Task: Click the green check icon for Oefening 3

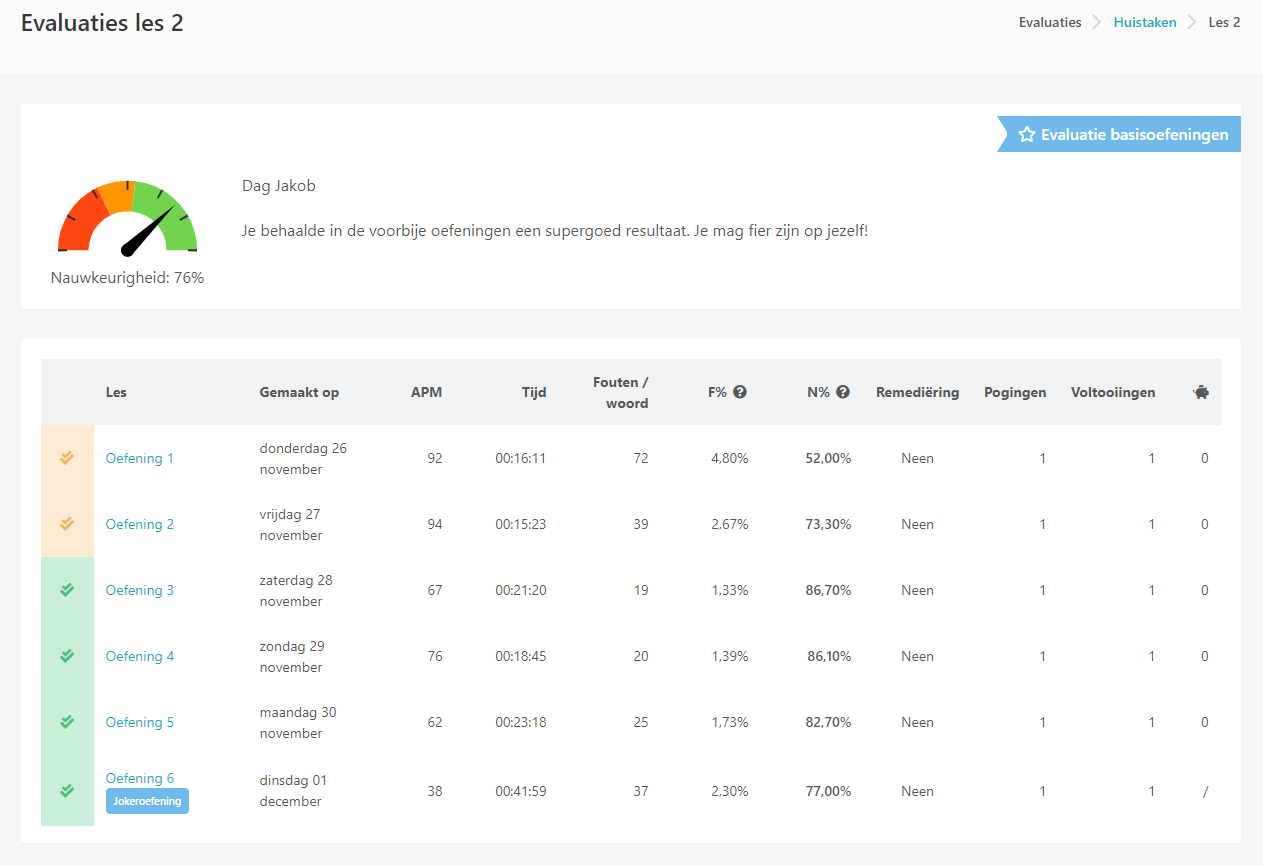Action: 67,590
